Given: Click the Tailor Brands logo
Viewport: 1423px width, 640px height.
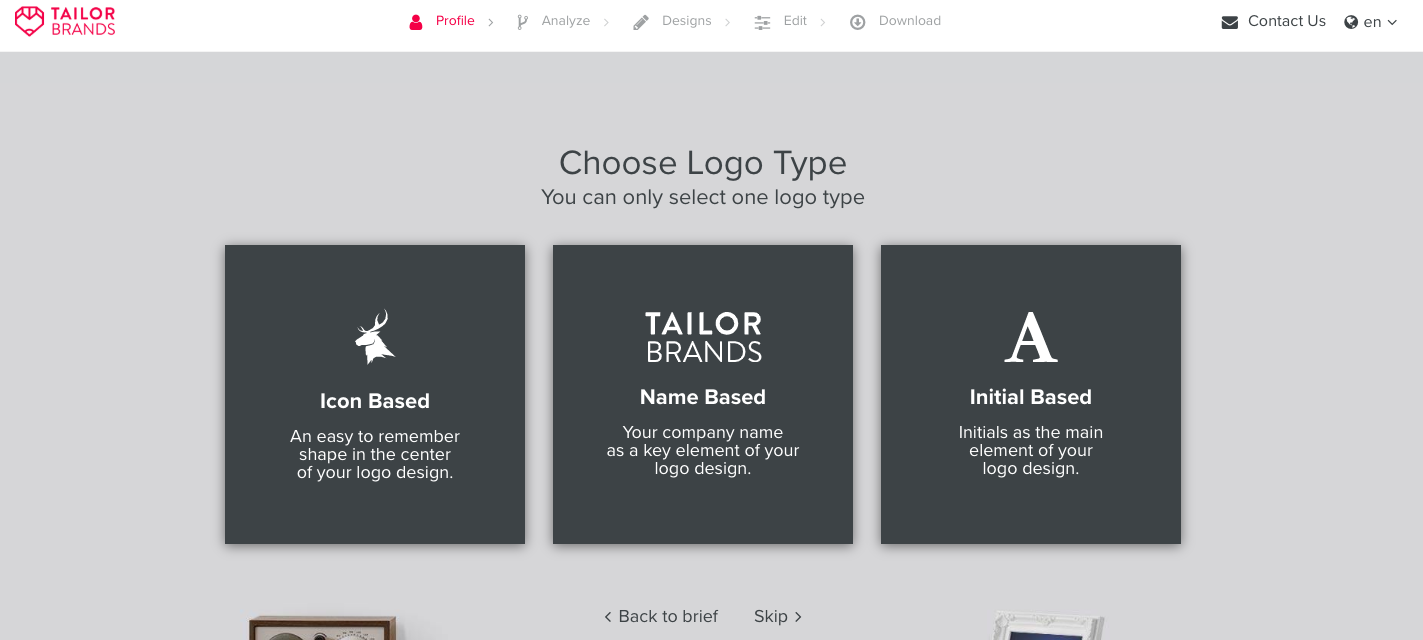Looking at the screenshot, I should tap(65, 21).
